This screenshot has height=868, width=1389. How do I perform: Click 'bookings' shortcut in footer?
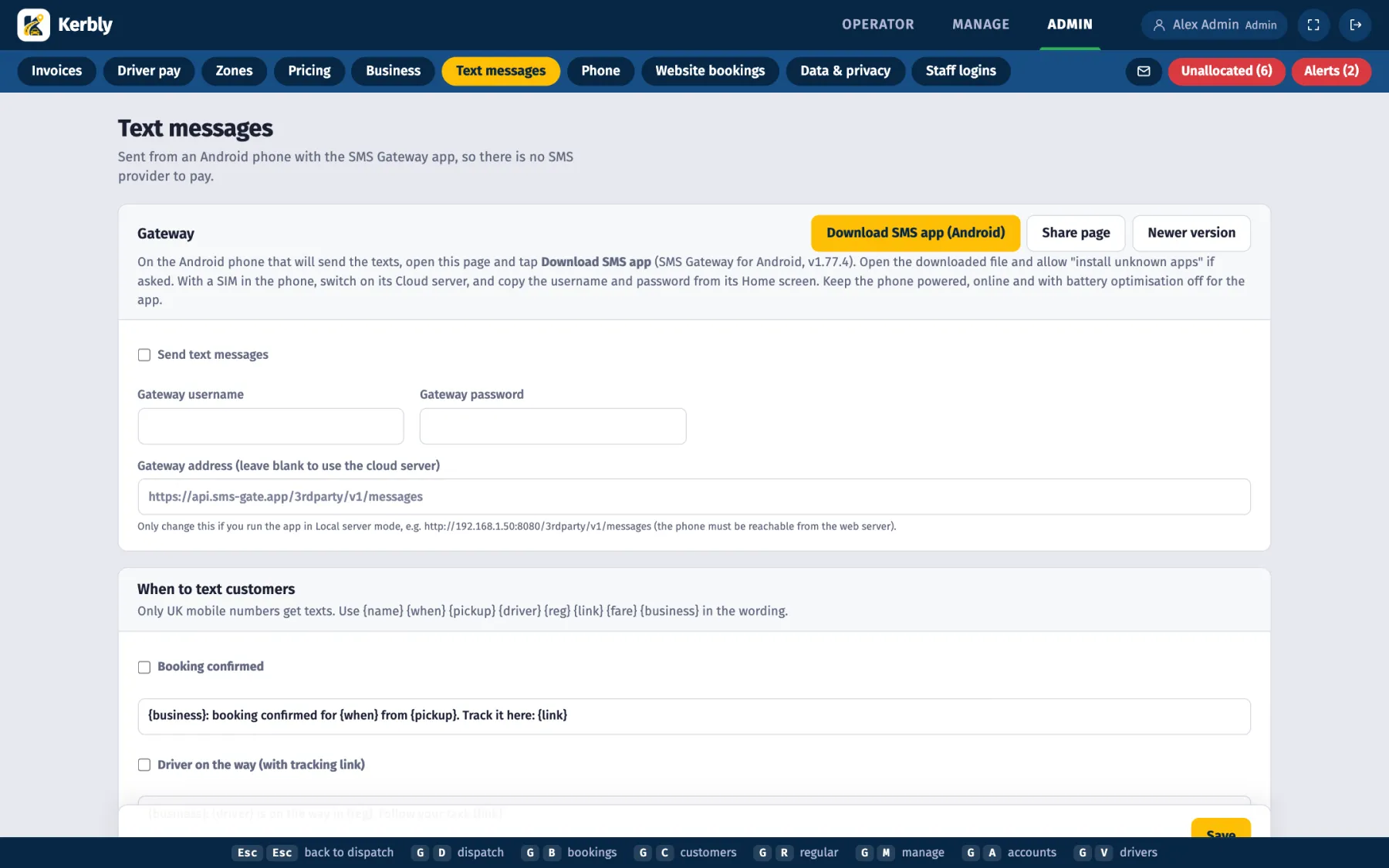592,853
